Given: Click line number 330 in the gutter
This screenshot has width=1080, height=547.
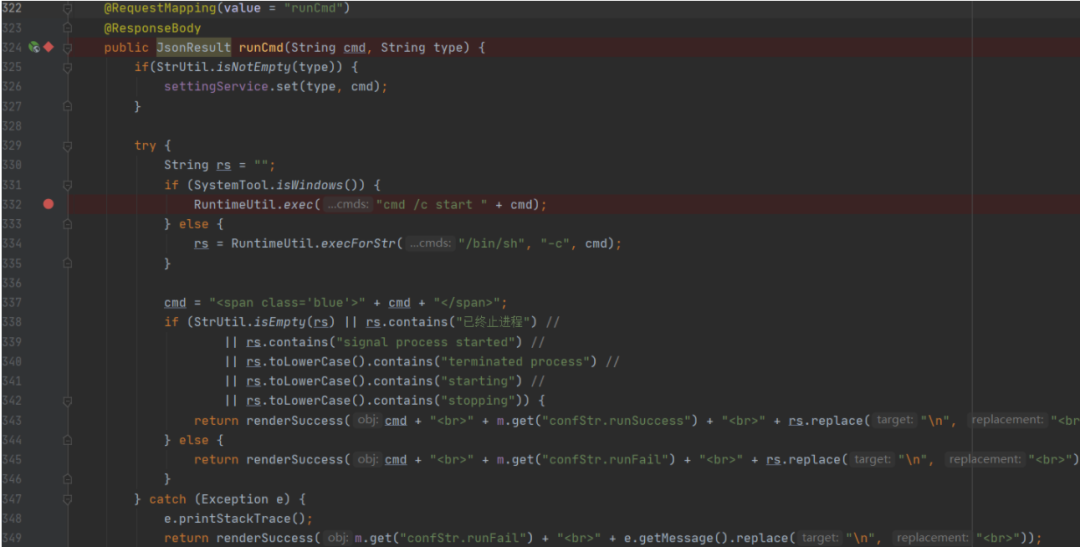Looking at the screenshot, I should pos(12,165).
